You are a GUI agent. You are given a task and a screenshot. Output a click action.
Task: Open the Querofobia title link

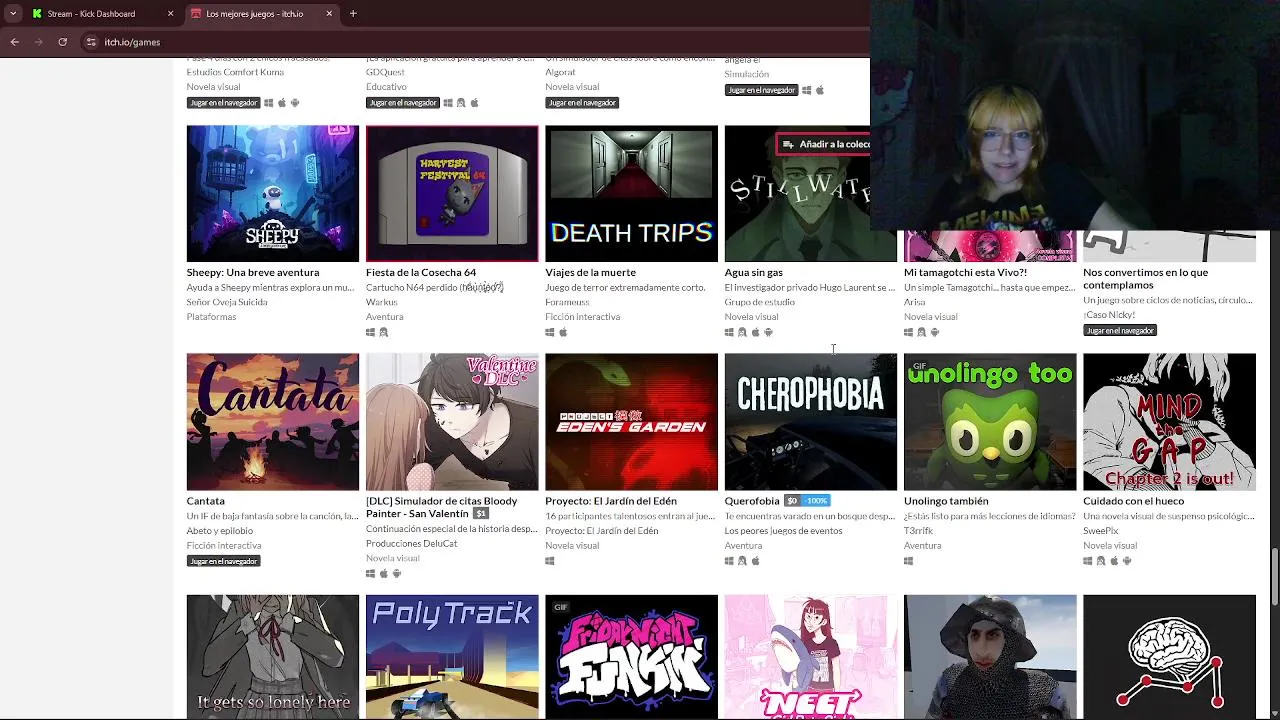[752, 501]
